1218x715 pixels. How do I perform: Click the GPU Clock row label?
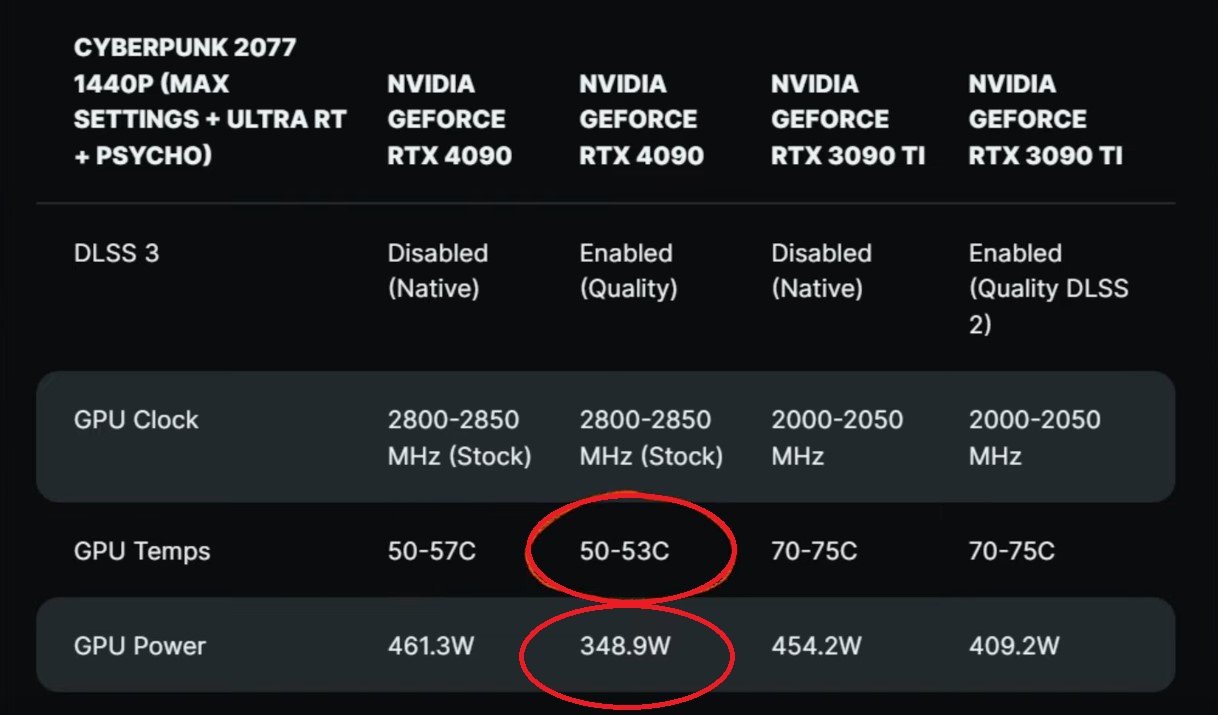pos(136,419)
